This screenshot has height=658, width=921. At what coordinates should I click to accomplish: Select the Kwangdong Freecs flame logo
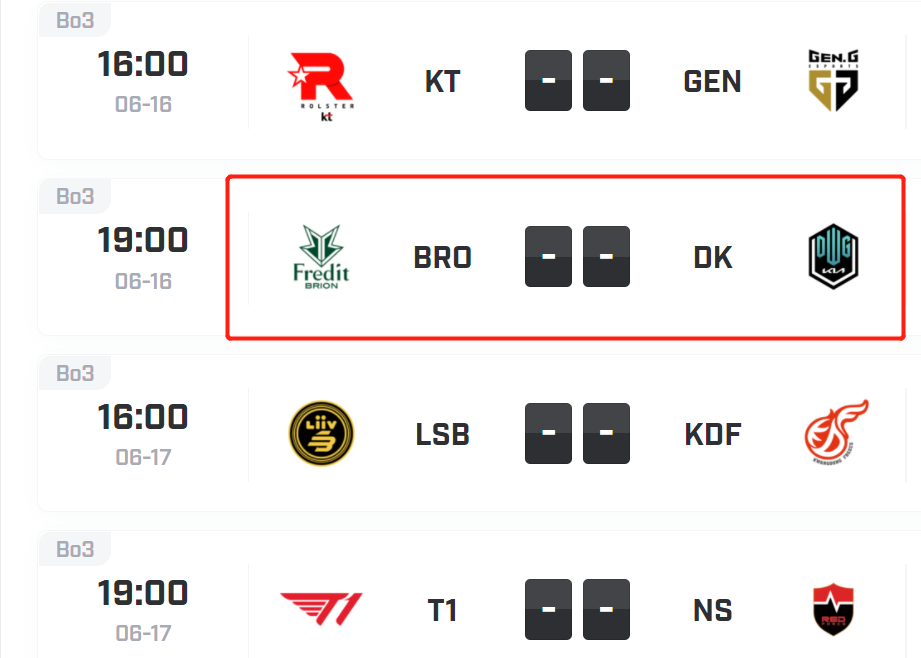(x=836, y=432)
